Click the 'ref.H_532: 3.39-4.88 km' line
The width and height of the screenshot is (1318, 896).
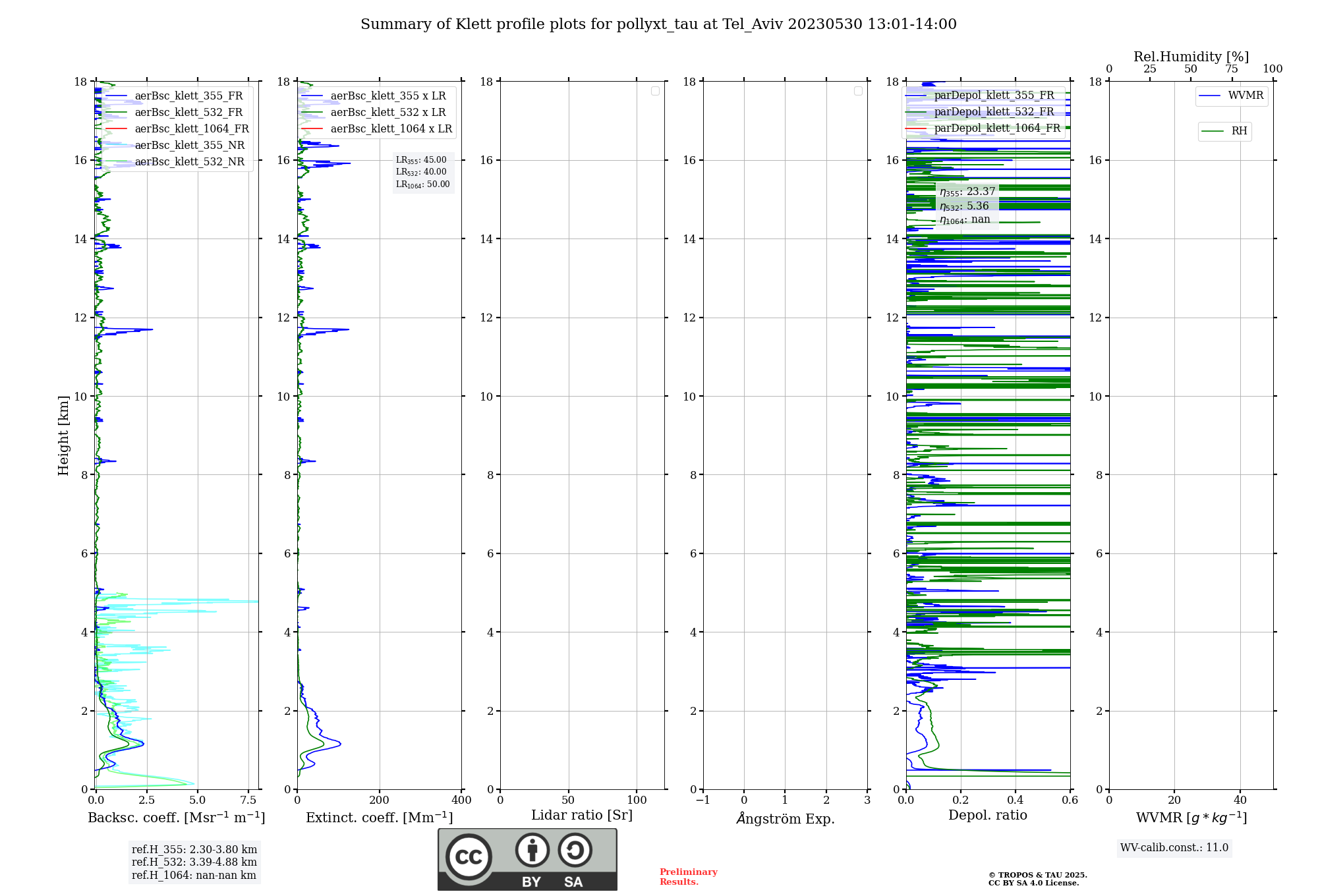(x=194, y=862)
